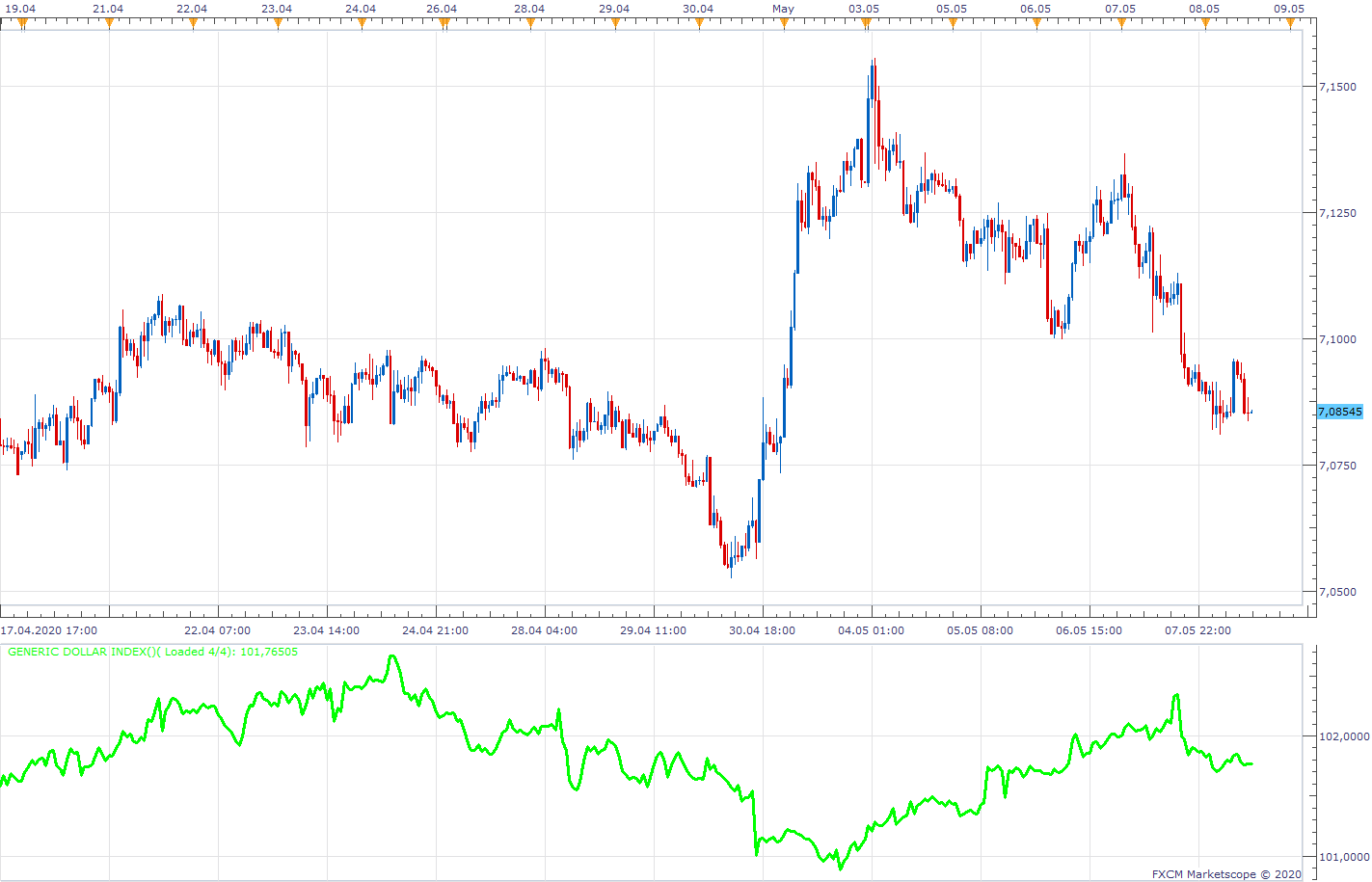Click the 7,1500 price axis label
This screenshot has width=1372, height=882.
[1337, 87]
